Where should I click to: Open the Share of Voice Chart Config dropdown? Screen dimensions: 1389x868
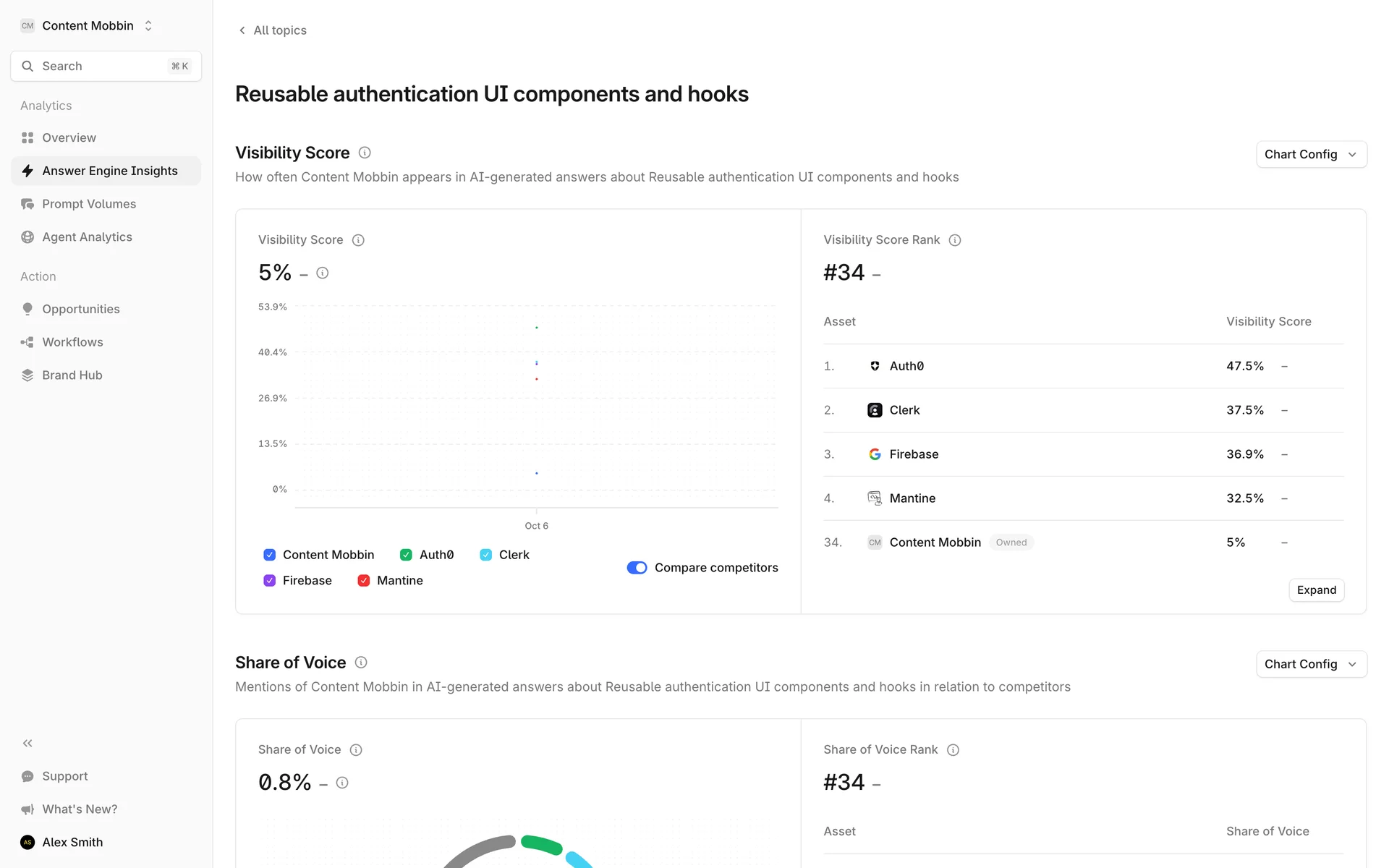pos(1311,664)
